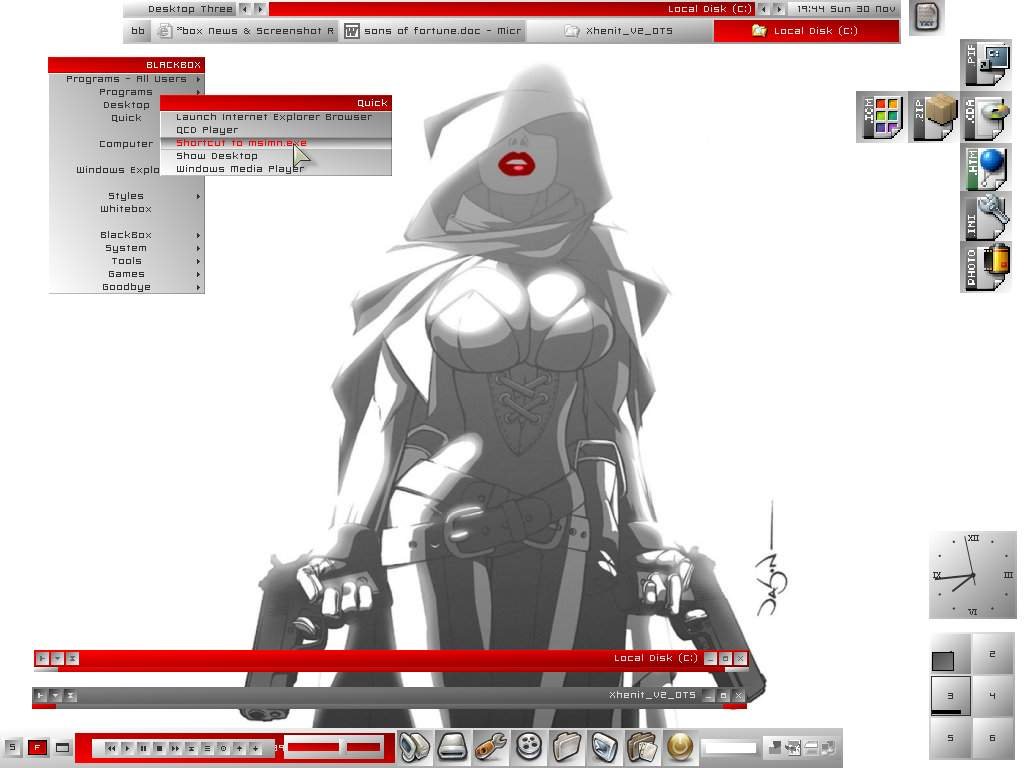Screen dimensions: 1024x768
Task: Switch to sons of fortune.doc task
Action: point(433,31)
